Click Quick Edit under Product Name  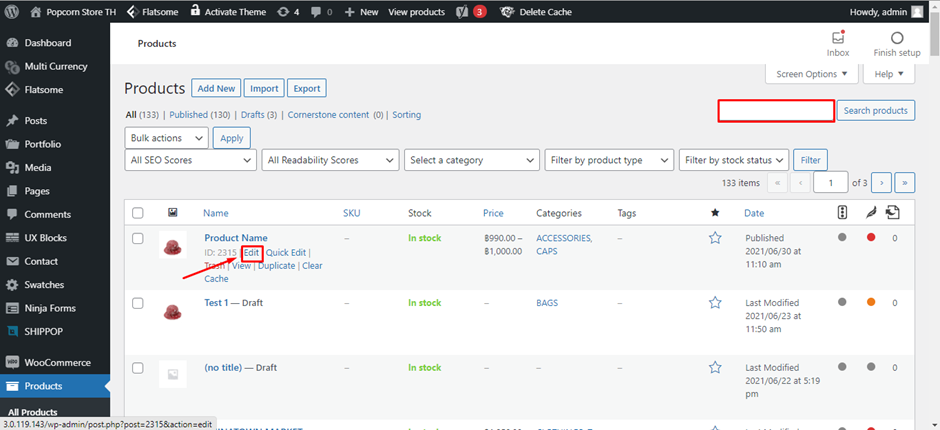286,253
